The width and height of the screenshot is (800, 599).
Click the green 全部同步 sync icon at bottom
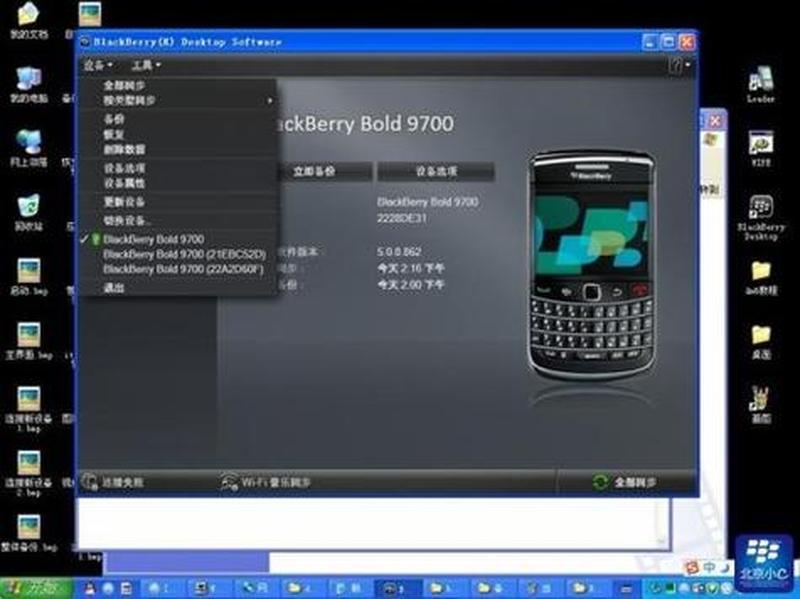[601, 482]
